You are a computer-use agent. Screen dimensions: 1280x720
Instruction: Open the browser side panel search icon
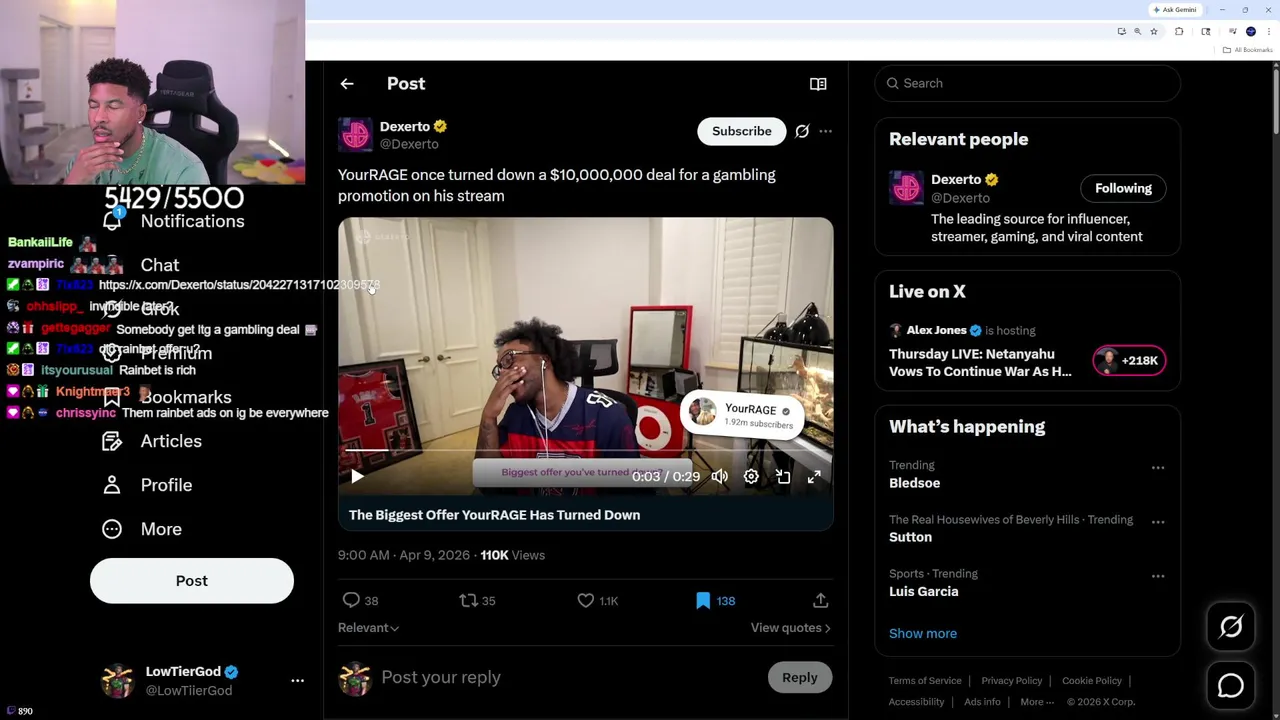(1206, 32)
